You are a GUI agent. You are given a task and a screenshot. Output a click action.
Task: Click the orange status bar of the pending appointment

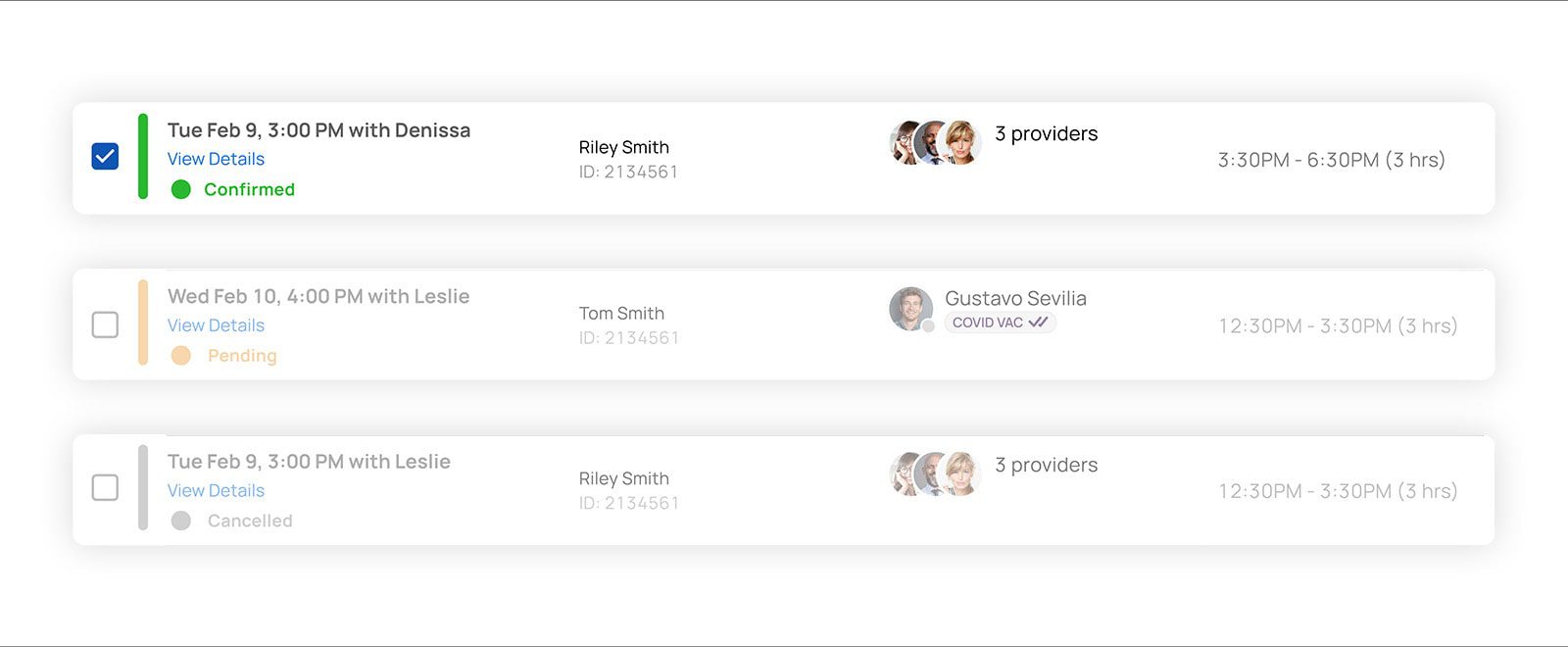143,323
